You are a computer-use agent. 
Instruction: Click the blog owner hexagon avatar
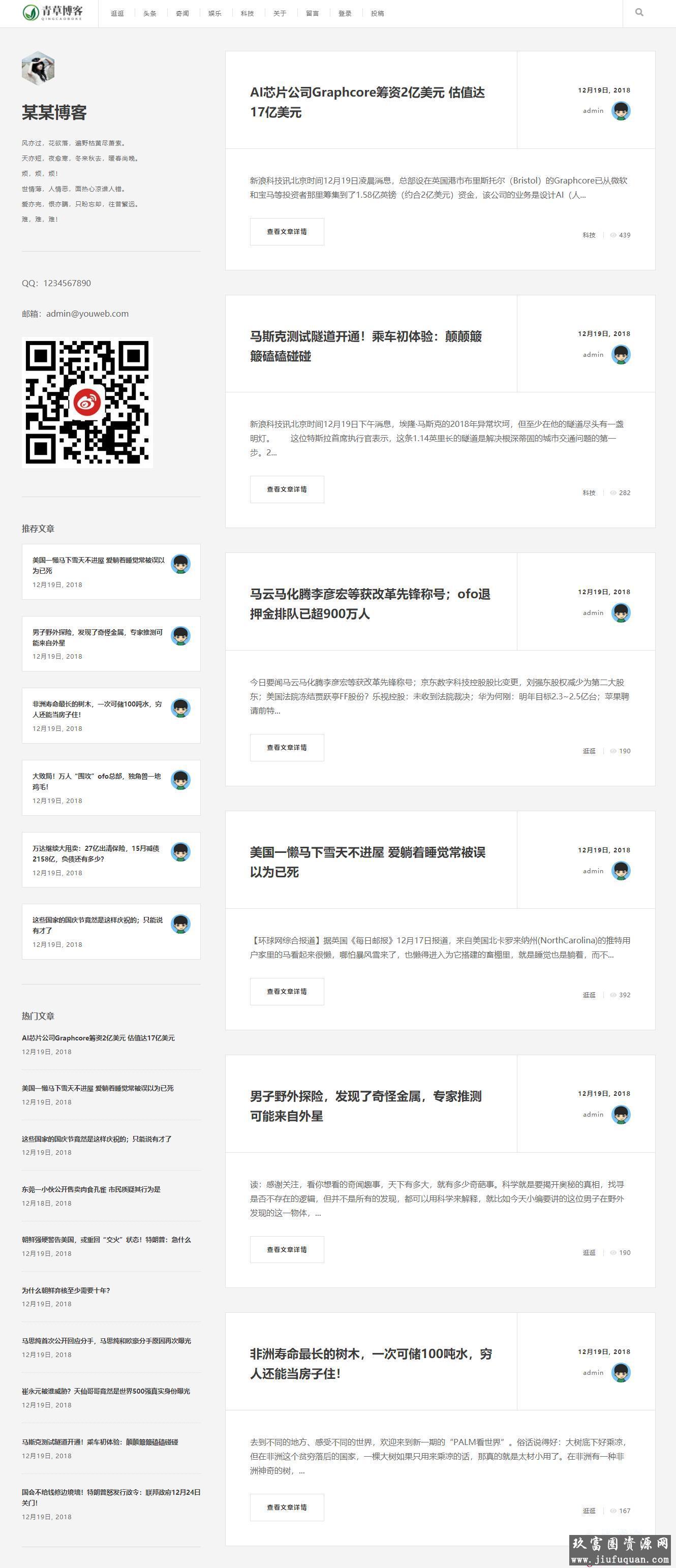38,68
